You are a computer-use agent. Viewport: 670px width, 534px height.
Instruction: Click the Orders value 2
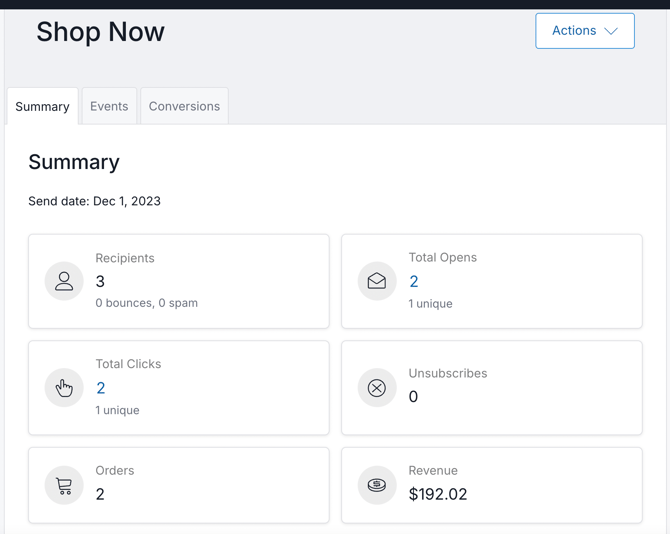click(x=100, y=494)
